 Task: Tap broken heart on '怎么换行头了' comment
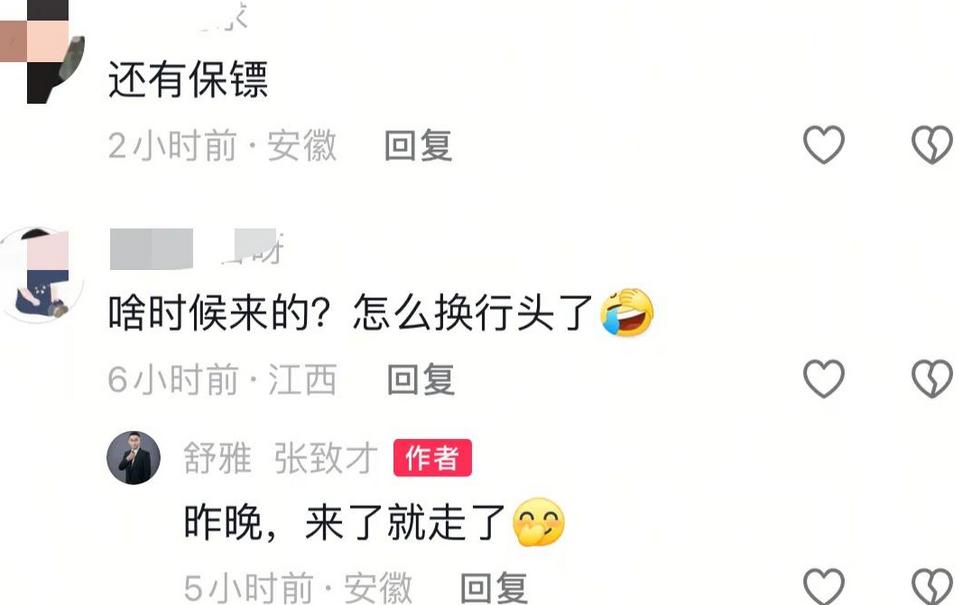[932, 379]
